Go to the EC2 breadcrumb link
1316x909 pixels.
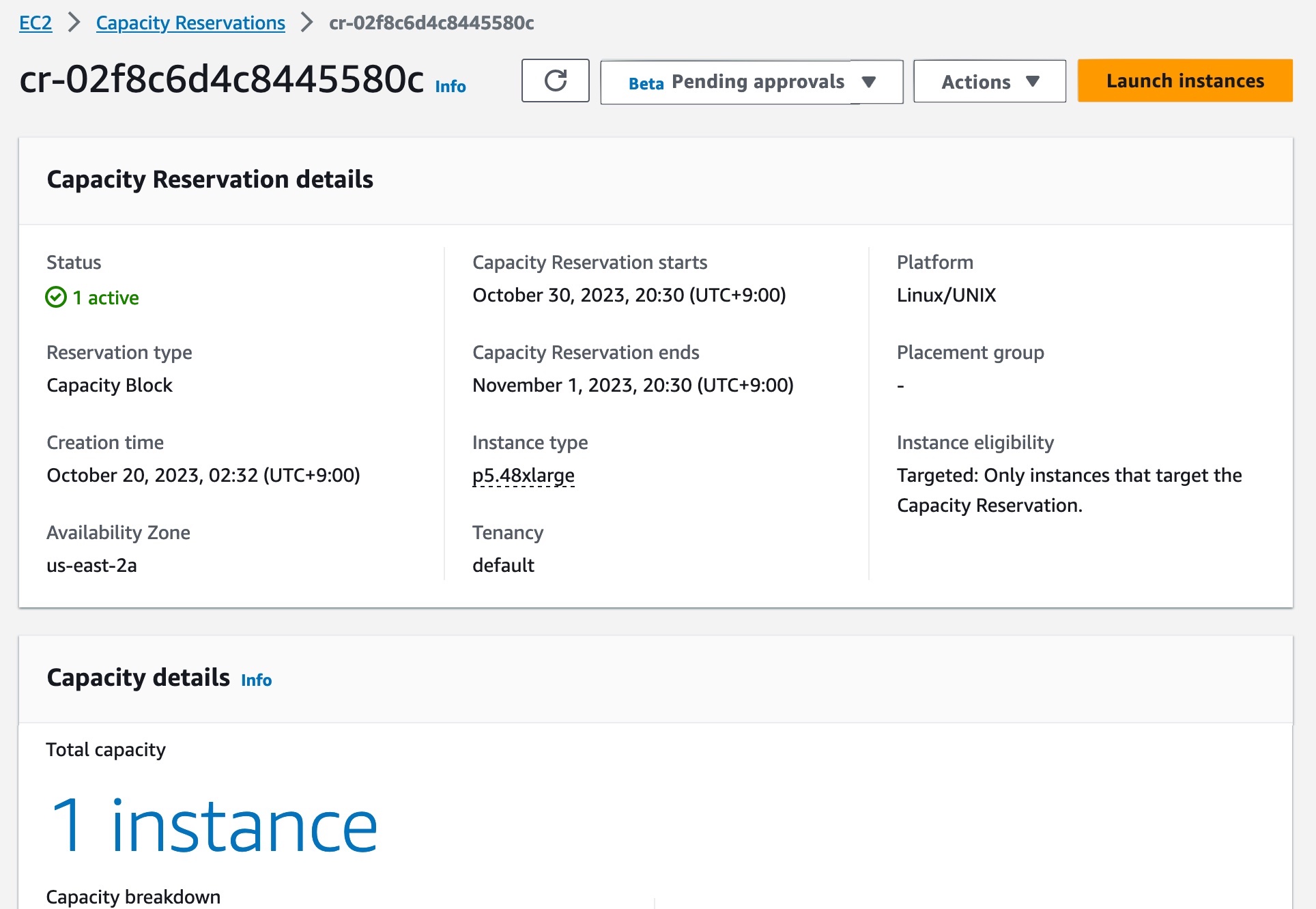35,23
